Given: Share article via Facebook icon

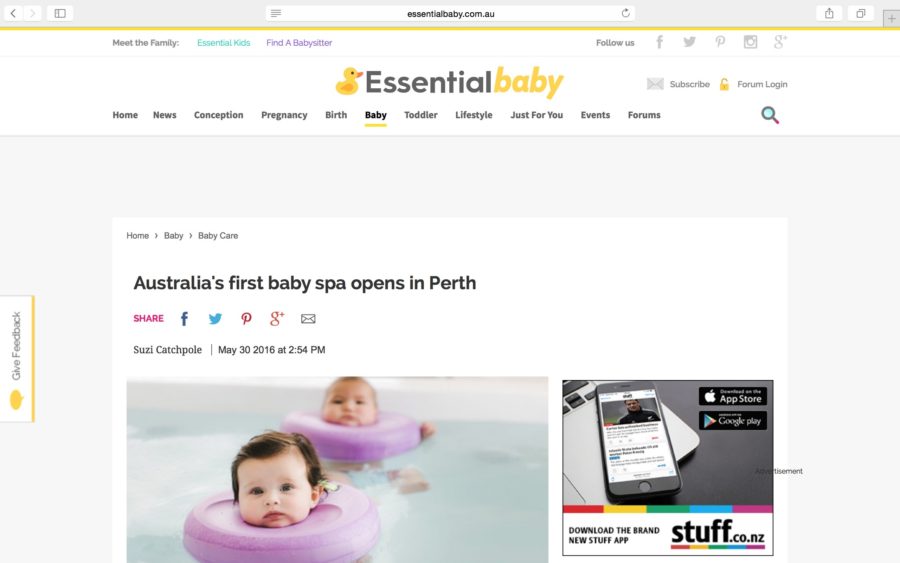Looking at the screenshot, I should [x=184, y=319].
